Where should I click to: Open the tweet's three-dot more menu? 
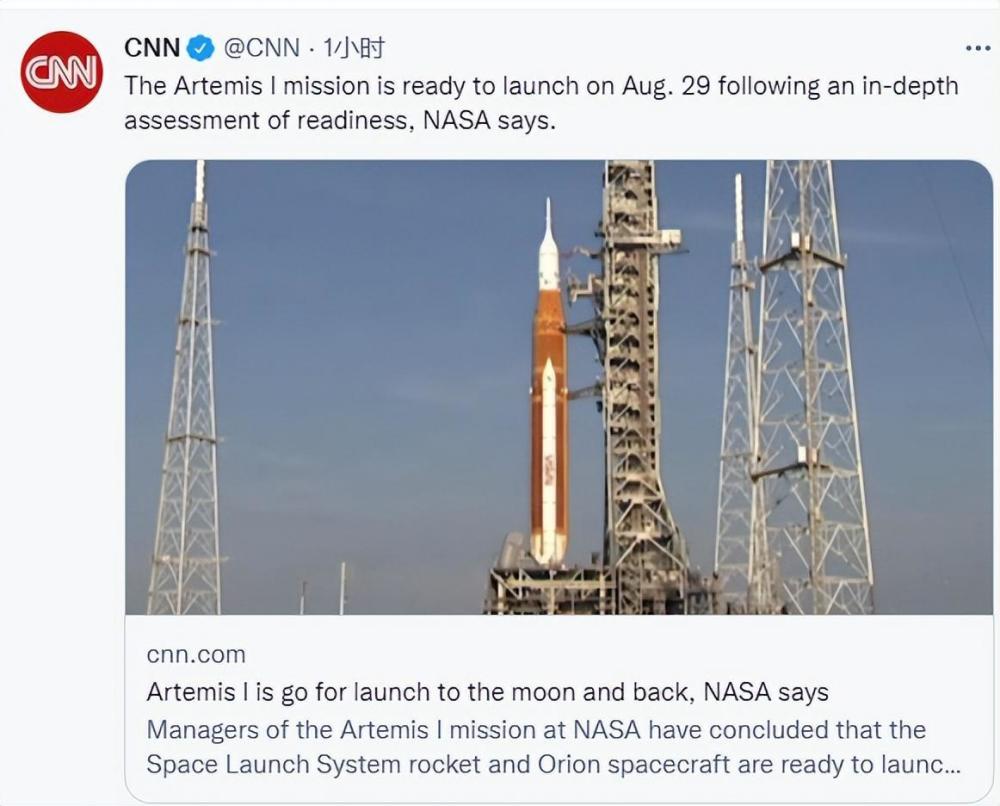point(976,47)
